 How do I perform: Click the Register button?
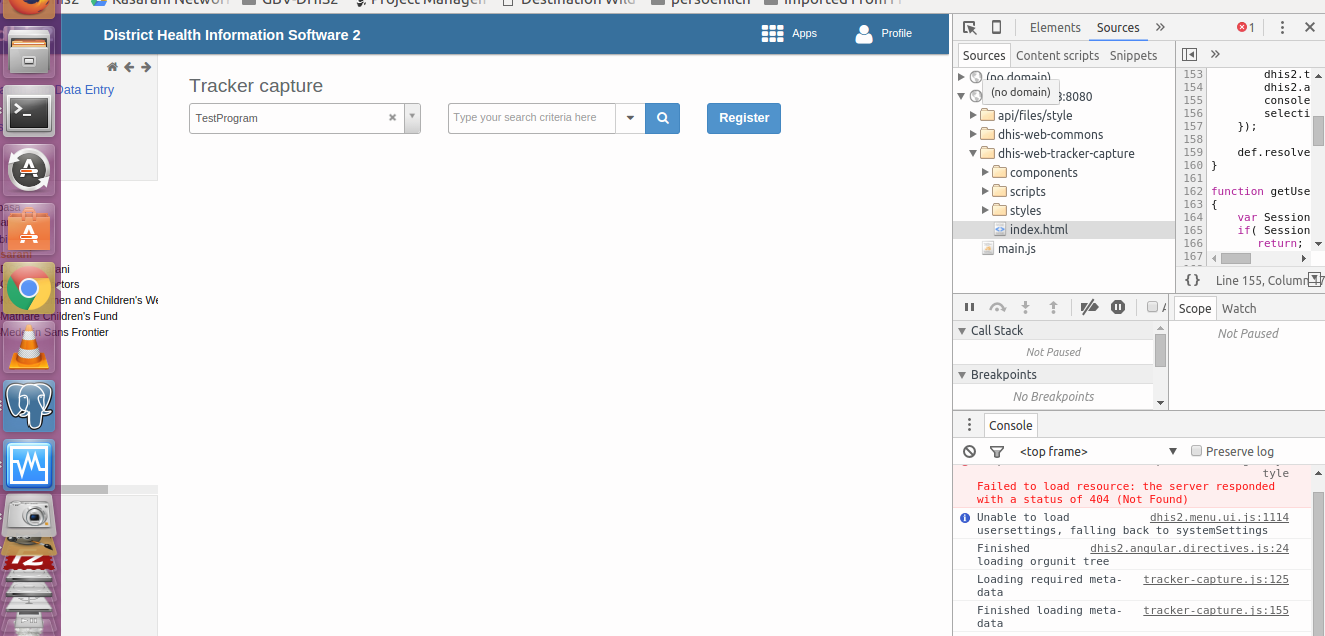click(744, 118)
